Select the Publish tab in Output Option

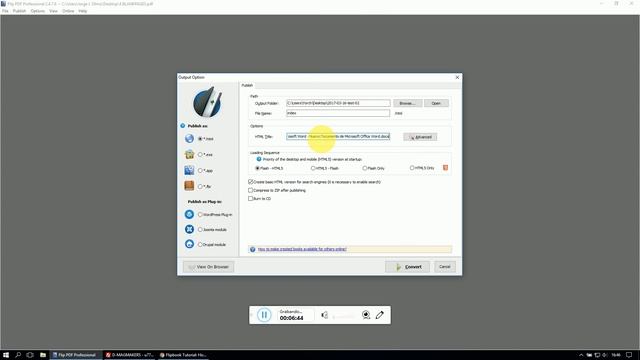247,85
